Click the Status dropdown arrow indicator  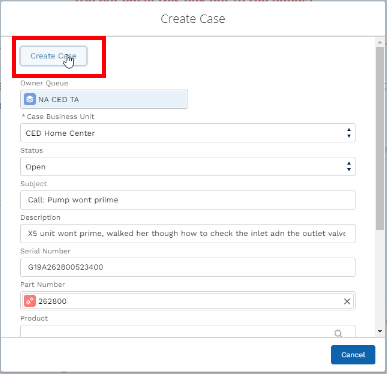click(x=349, y=166)
